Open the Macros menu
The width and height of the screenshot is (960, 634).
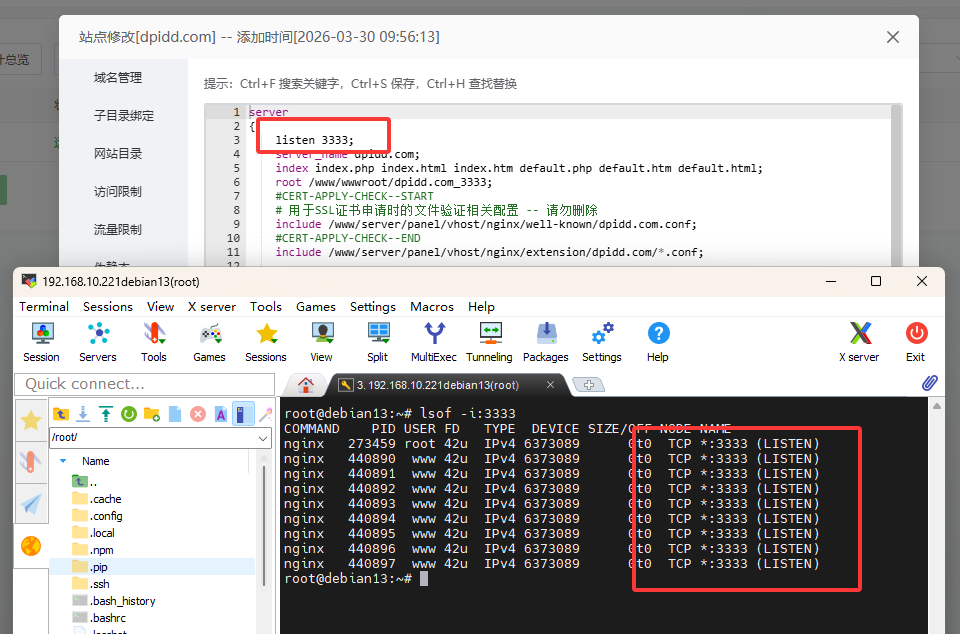coord(432,307)
